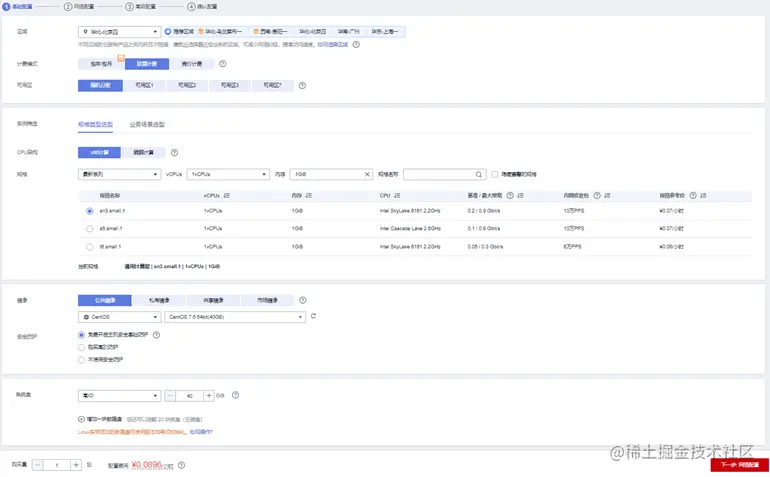Increase system disk size with plus button
The width and height of the screenshot is (770, 477).
pos(209,395)
